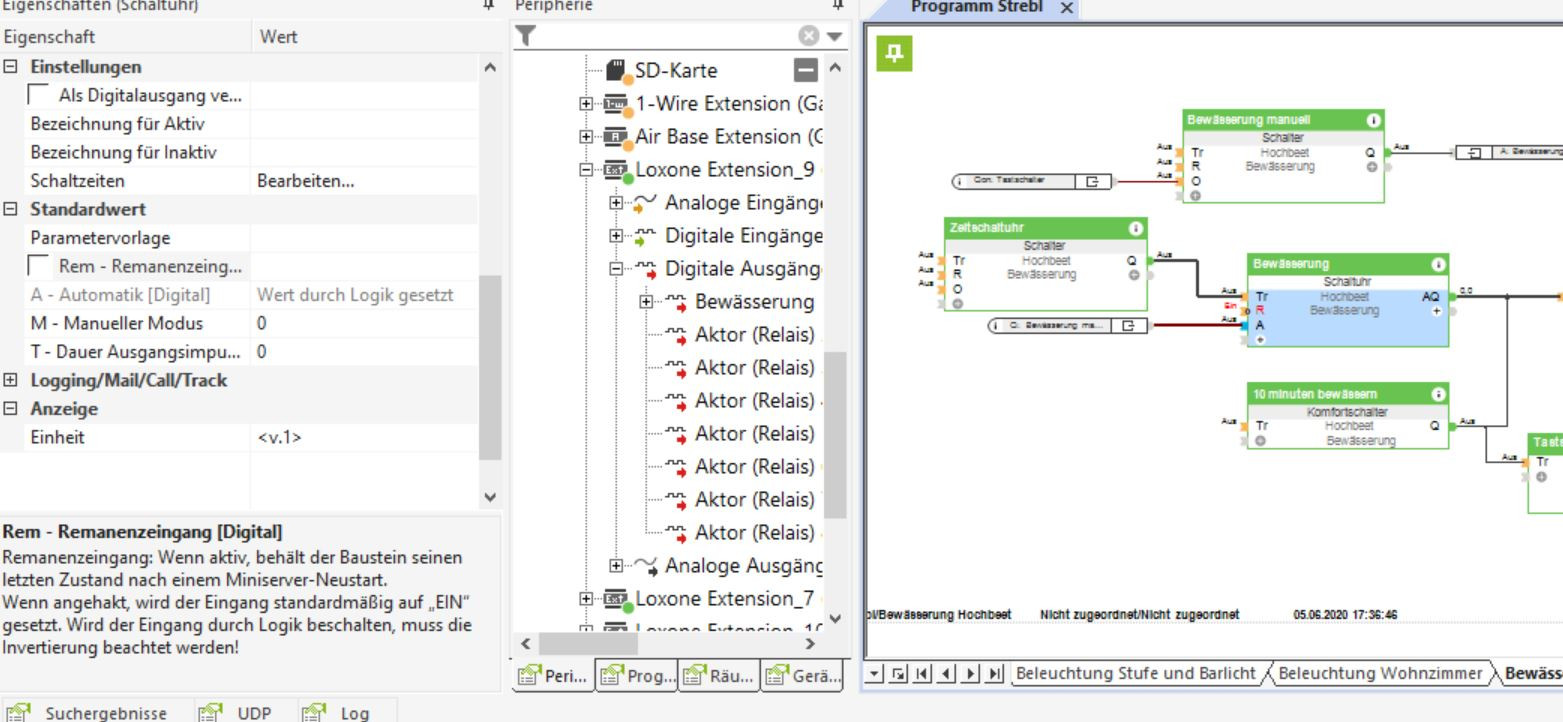Select the Bewässerung manuell block header
Viewport: 1563px width, 722px height.
click(1284, 120)
